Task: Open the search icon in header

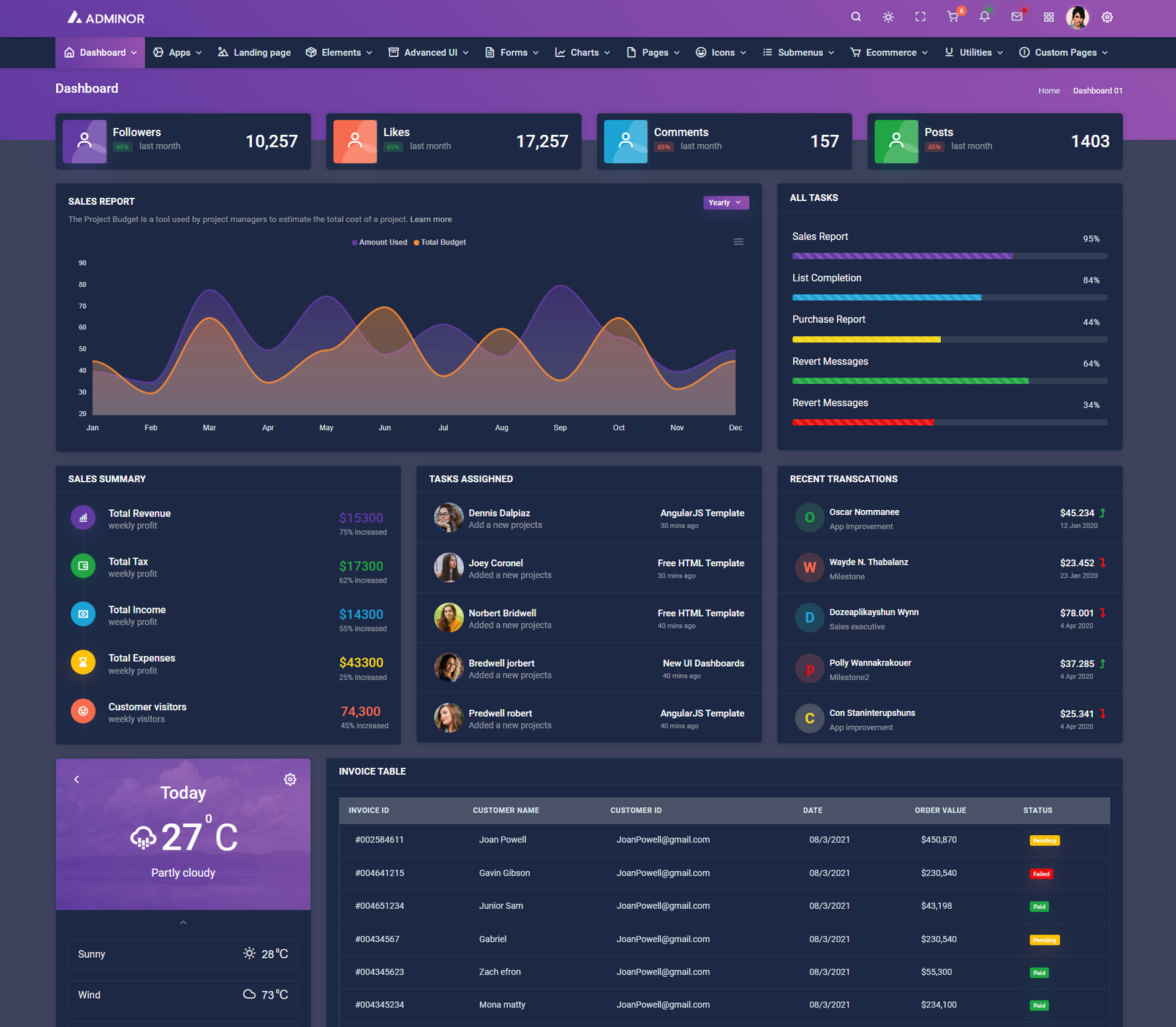Action: (x=856, y=17)
